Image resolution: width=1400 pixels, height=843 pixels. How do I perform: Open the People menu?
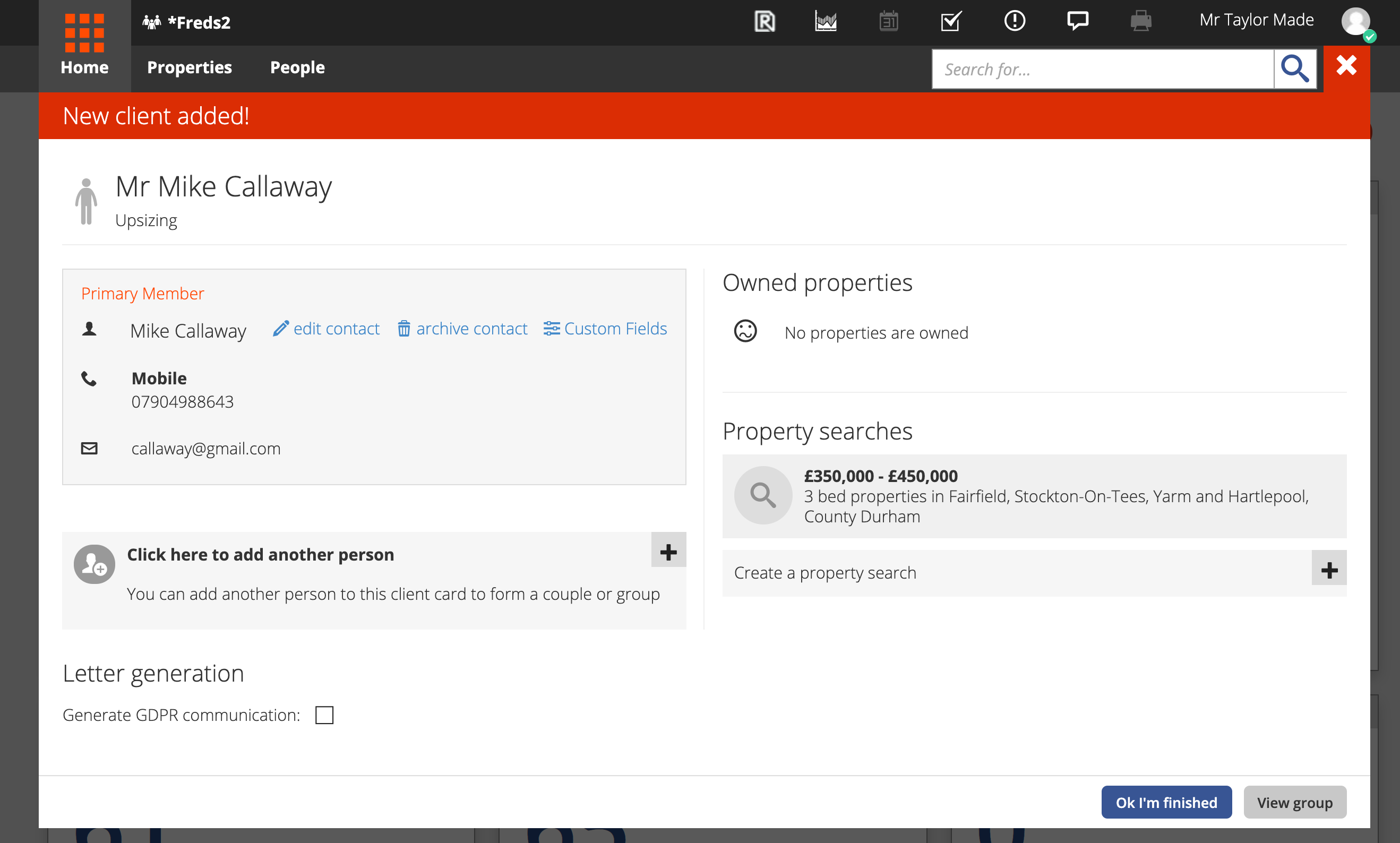pyautogui.click(x=298, y=67)
